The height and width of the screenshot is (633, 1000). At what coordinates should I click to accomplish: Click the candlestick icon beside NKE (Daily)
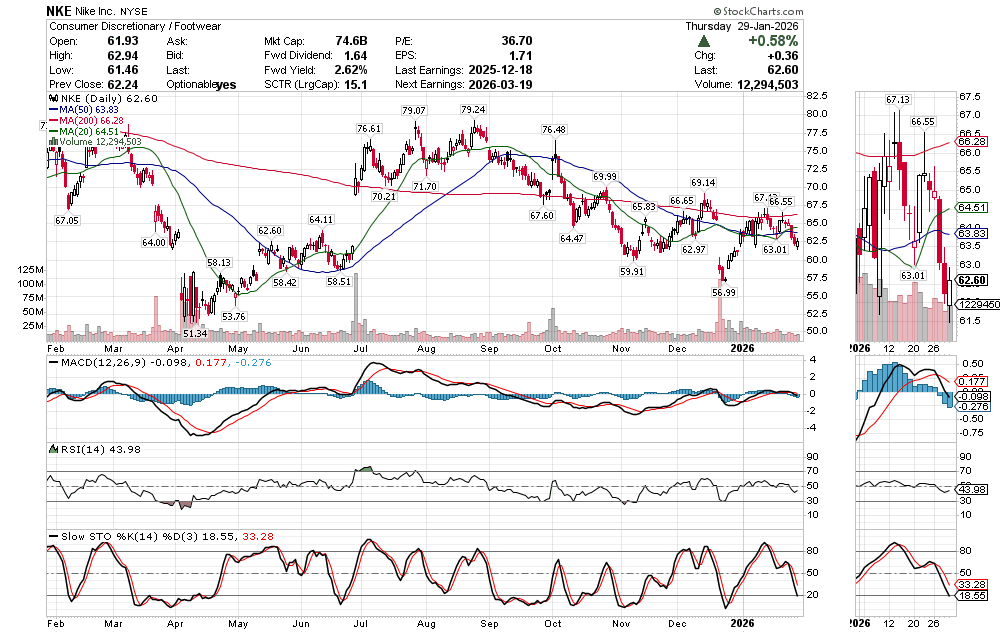(x=53, y=99)
